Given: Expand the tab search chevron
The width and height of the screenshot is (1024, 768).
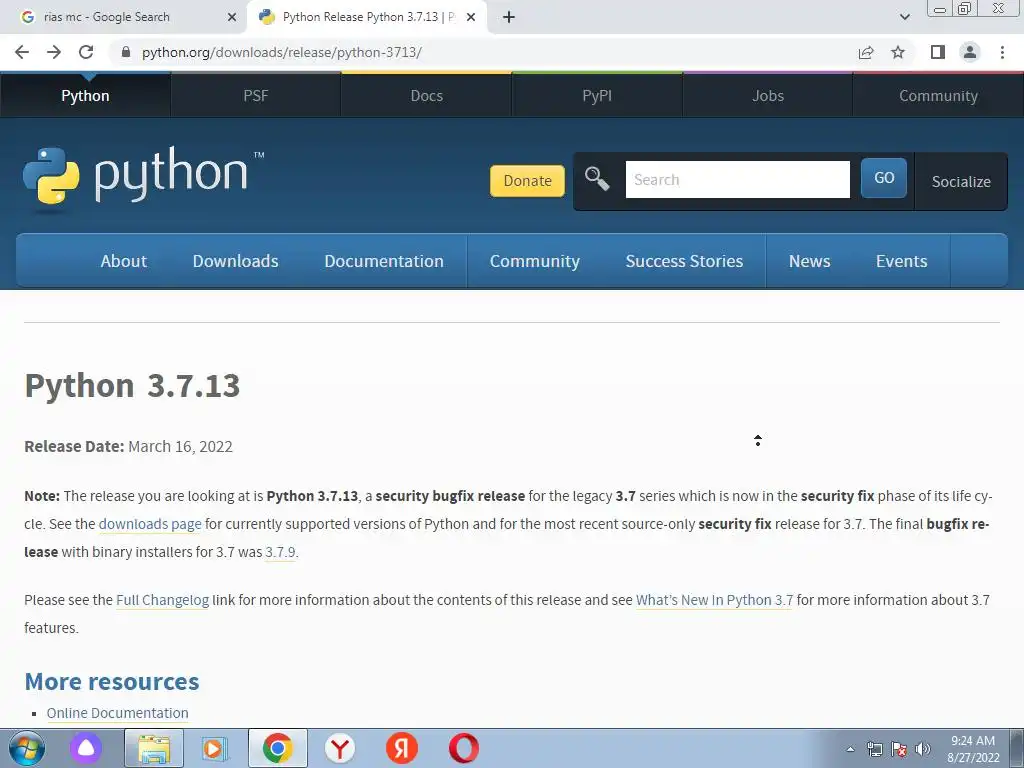Looking at the screenshot, I should click(904, 17).
